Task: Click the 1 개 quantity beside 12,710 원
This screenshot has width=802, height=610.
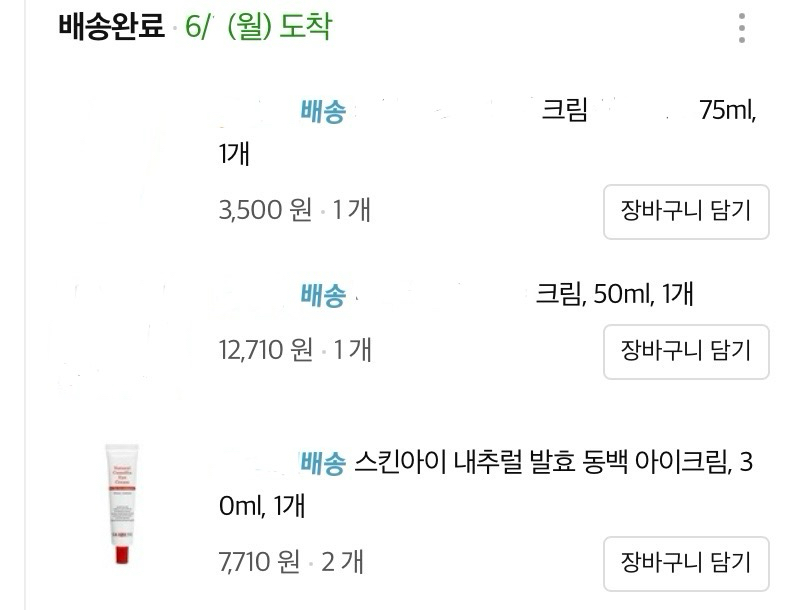Action: 351,351
